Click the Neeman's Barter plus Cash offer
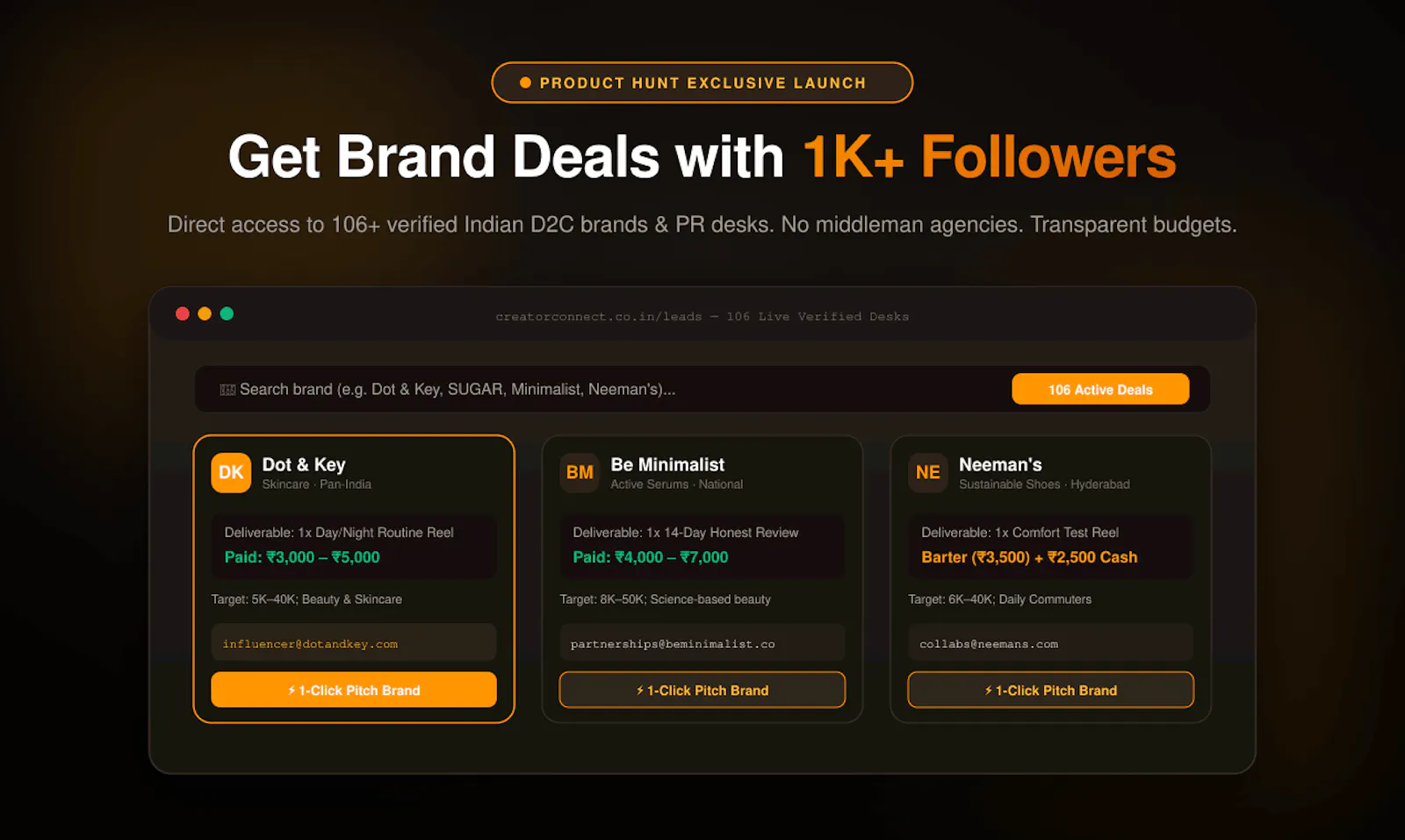The height and width of the screenshot is (840, 1405). pyautogui.click(x=1029, y=557)
